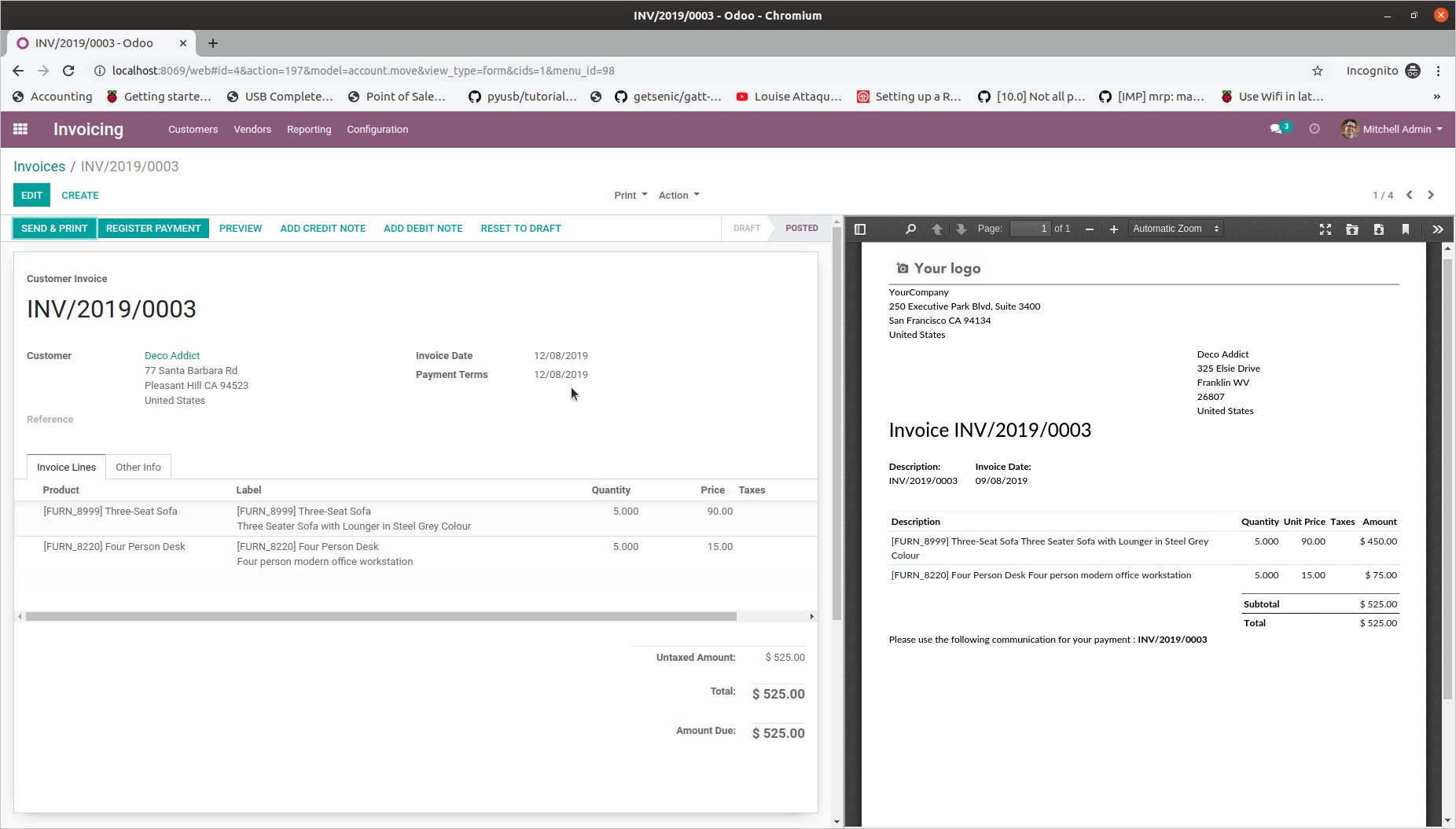Go to next PDF page arrow
This screenshot has height=829, width=1456.
(961, 229)
